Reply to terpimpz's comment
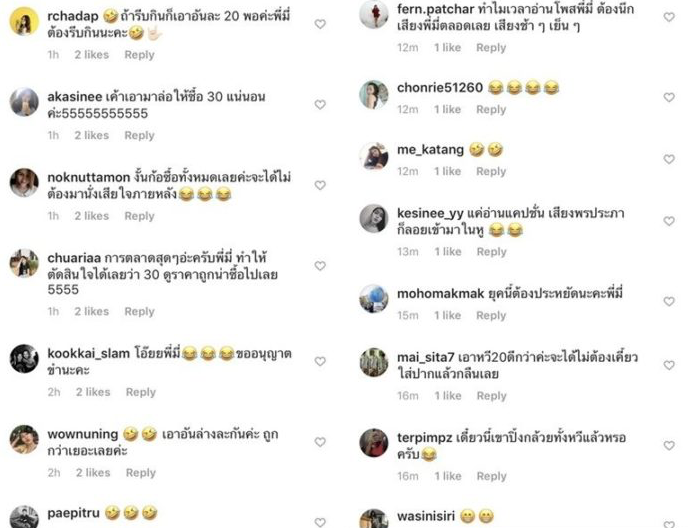Image resolution: width=688 pixels, height=528 pixels. coord(491,476)
